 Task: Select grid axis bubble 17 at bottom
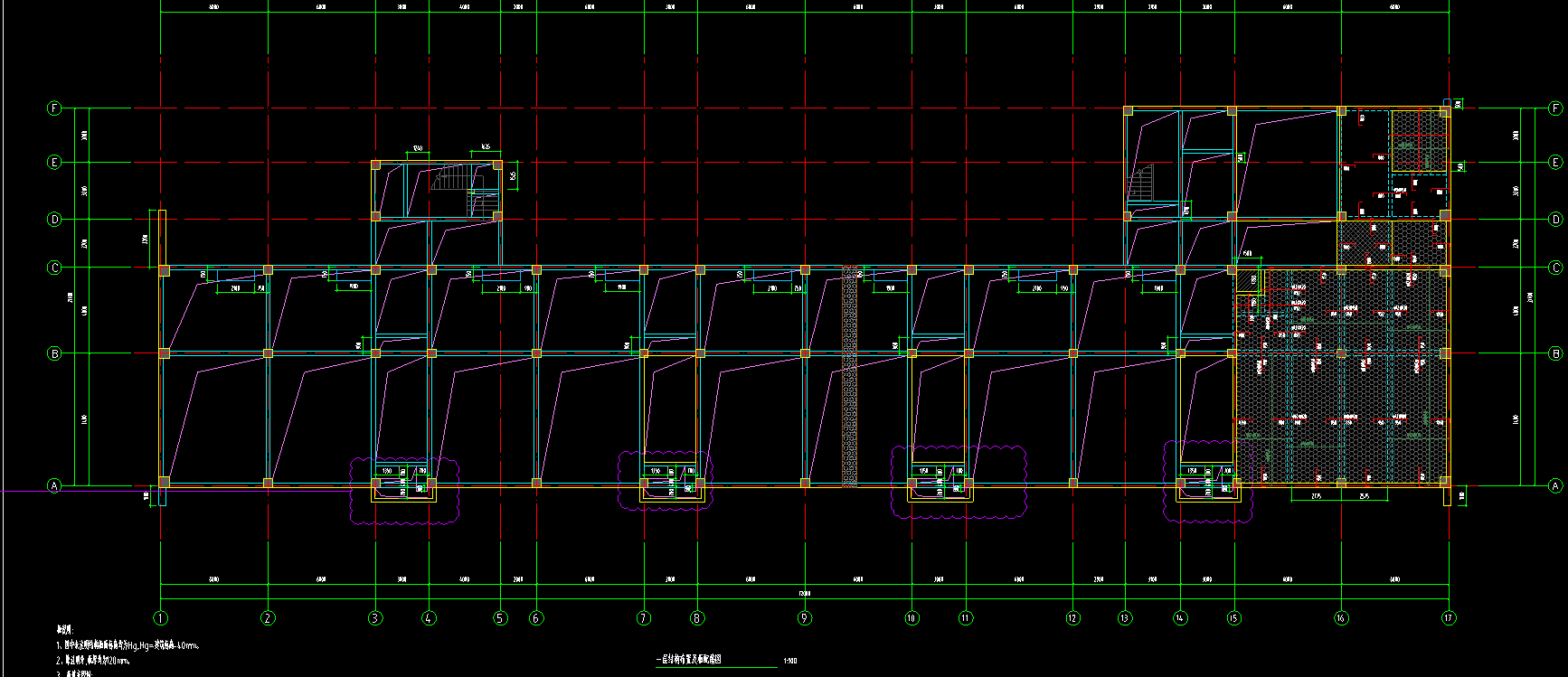[1450, 618]
